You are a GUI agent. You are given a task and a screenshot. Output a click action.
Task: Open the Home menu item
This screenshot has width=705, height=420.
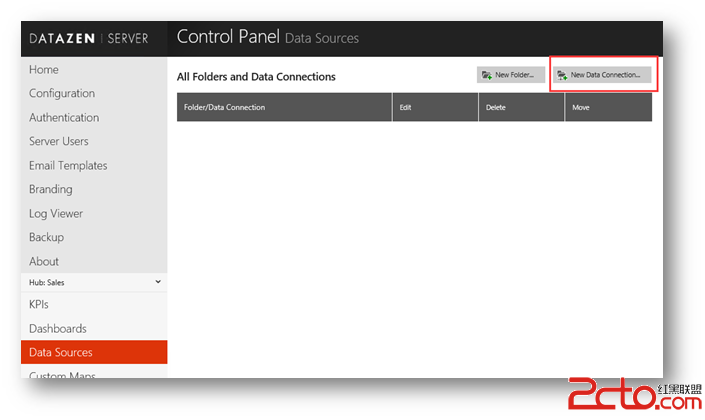(x=44, y=70)
